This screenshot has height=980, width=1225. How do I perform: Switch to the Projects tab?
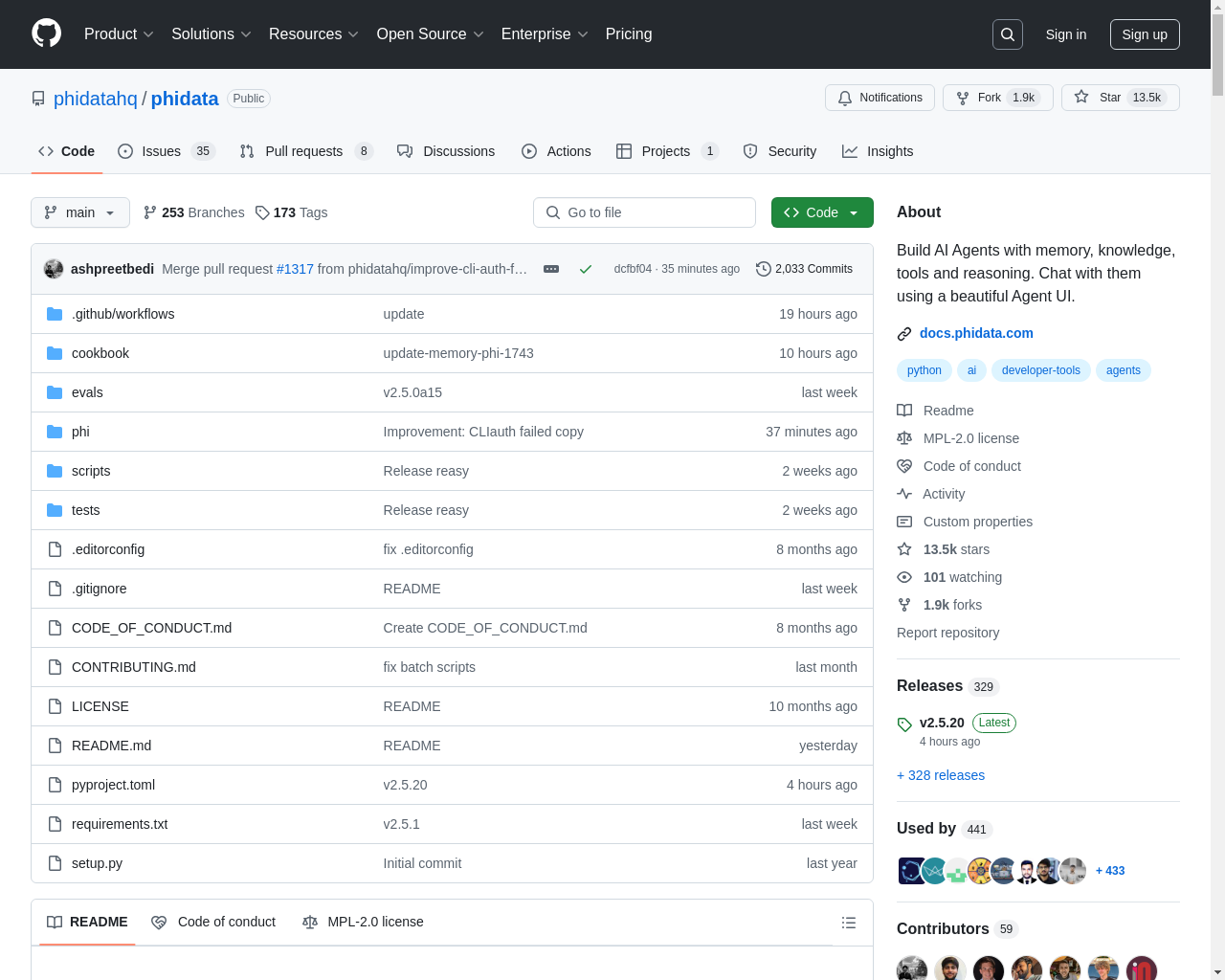click(667, 151)
